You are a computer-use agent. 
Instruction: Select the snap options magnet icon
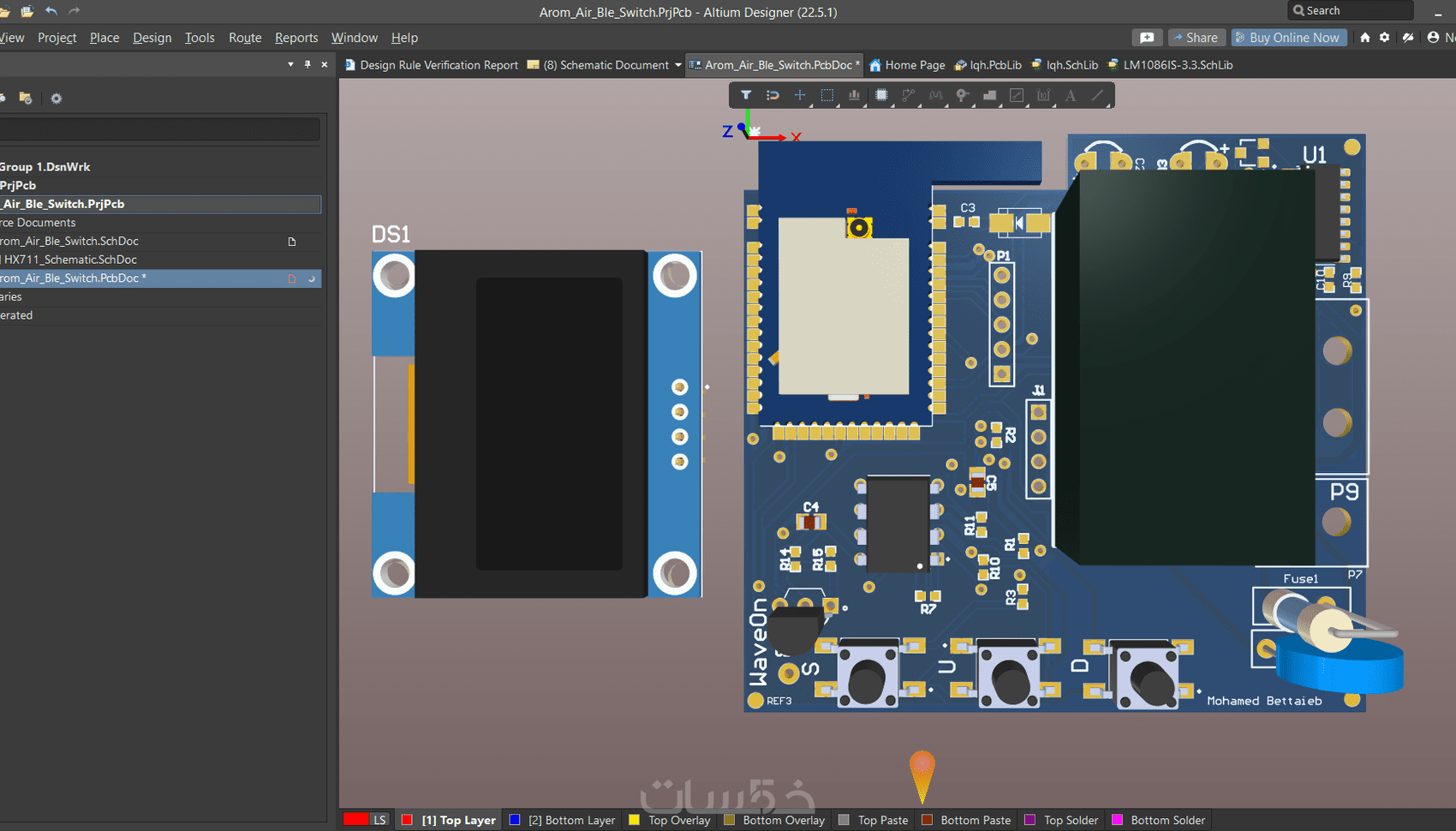[773, 95]
